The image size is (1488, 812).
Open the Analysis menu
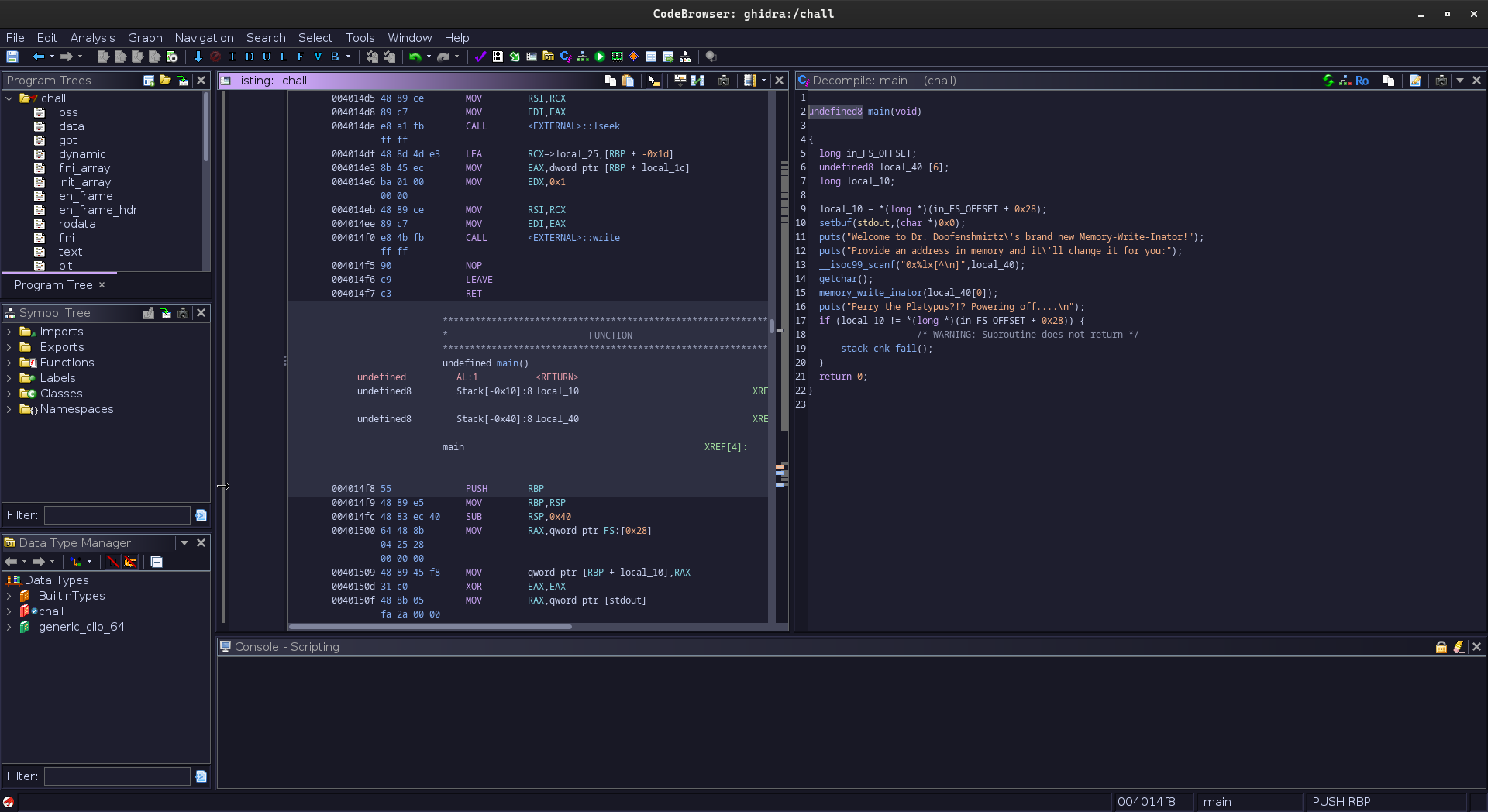92,37
